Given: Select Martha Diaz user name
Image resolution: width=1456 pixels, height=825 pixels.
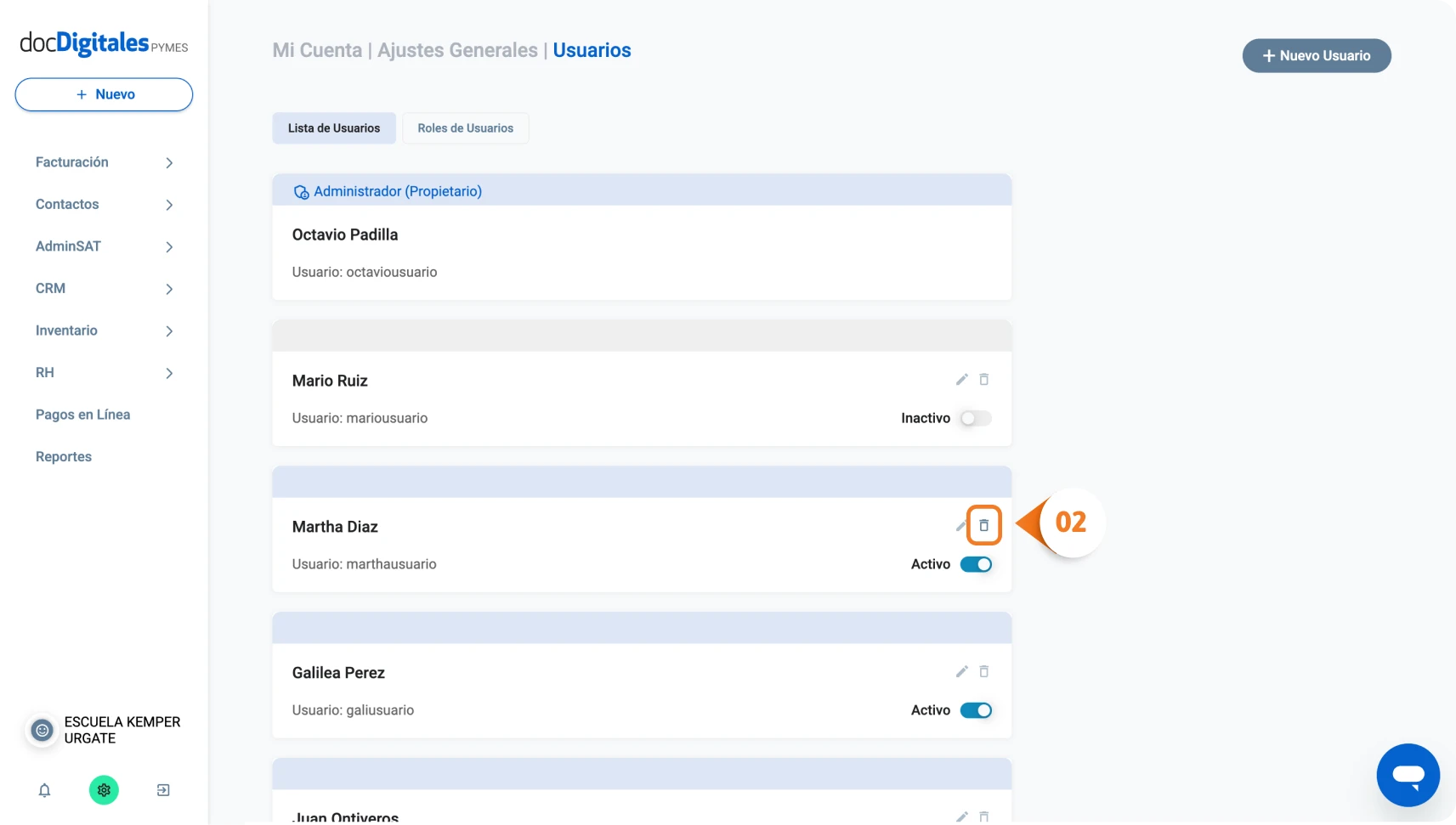Looking at the screenshot, I should (335, 527).
